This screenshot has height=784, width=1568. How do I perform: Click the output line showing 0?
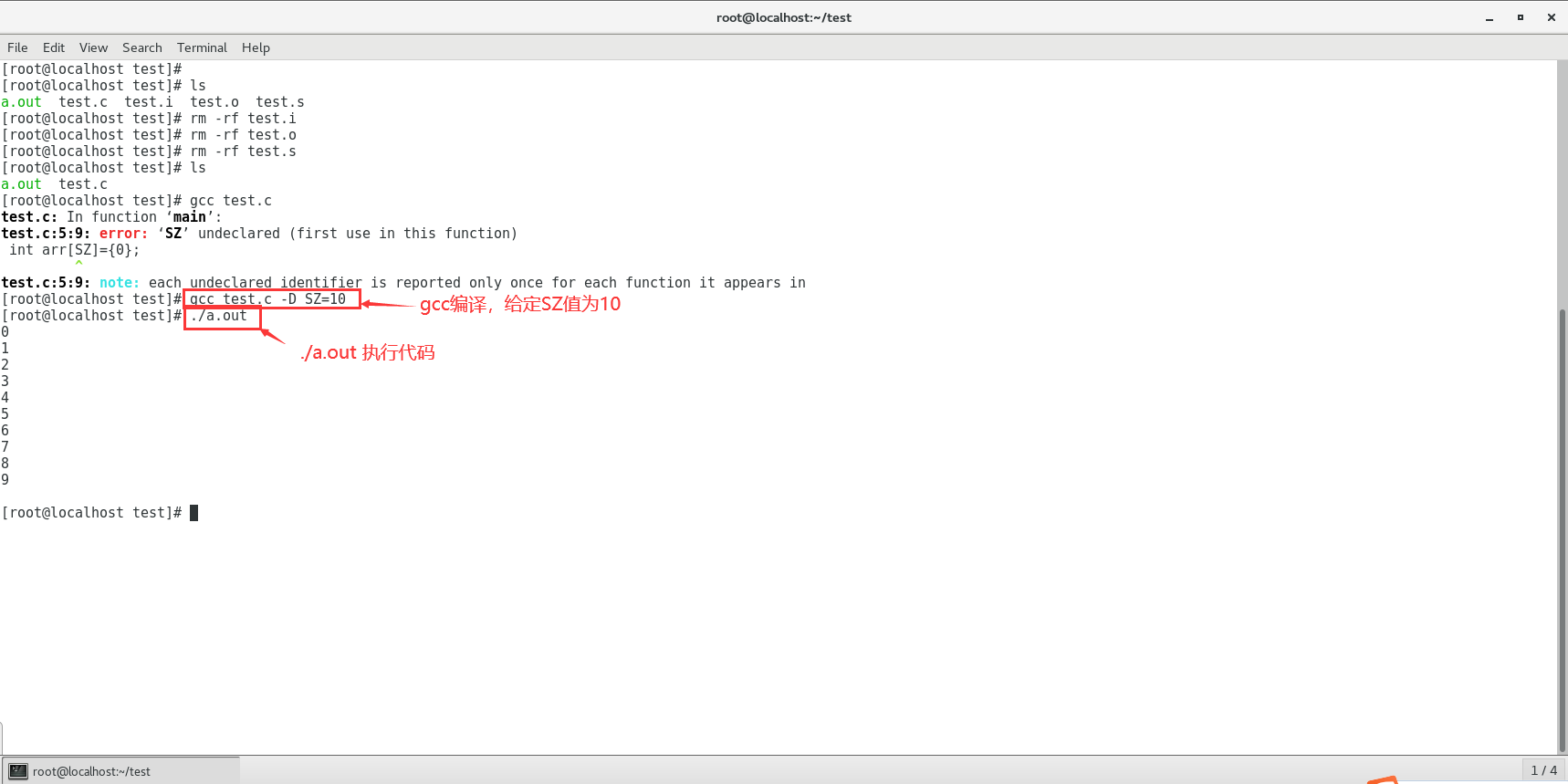click(5, 332)
